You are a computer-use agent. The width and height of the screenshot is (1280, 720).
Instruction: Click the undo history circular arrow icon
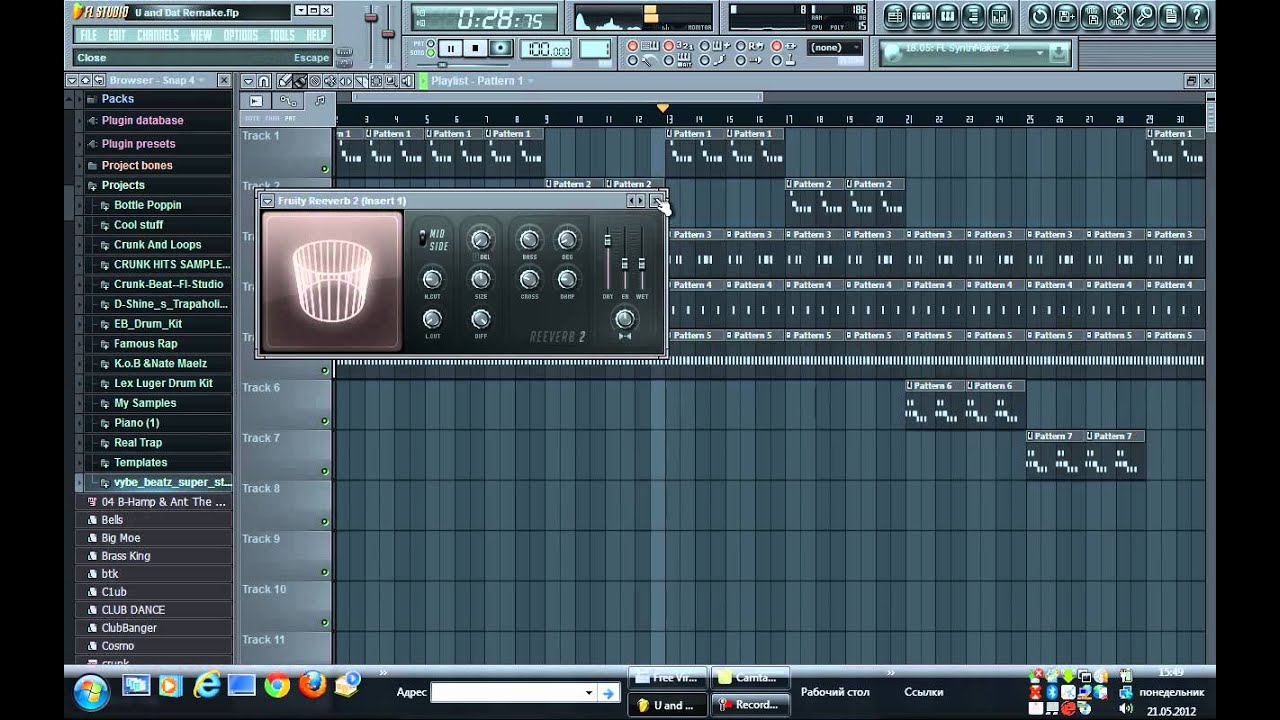pyautogui.click(x=1040, y=17)
